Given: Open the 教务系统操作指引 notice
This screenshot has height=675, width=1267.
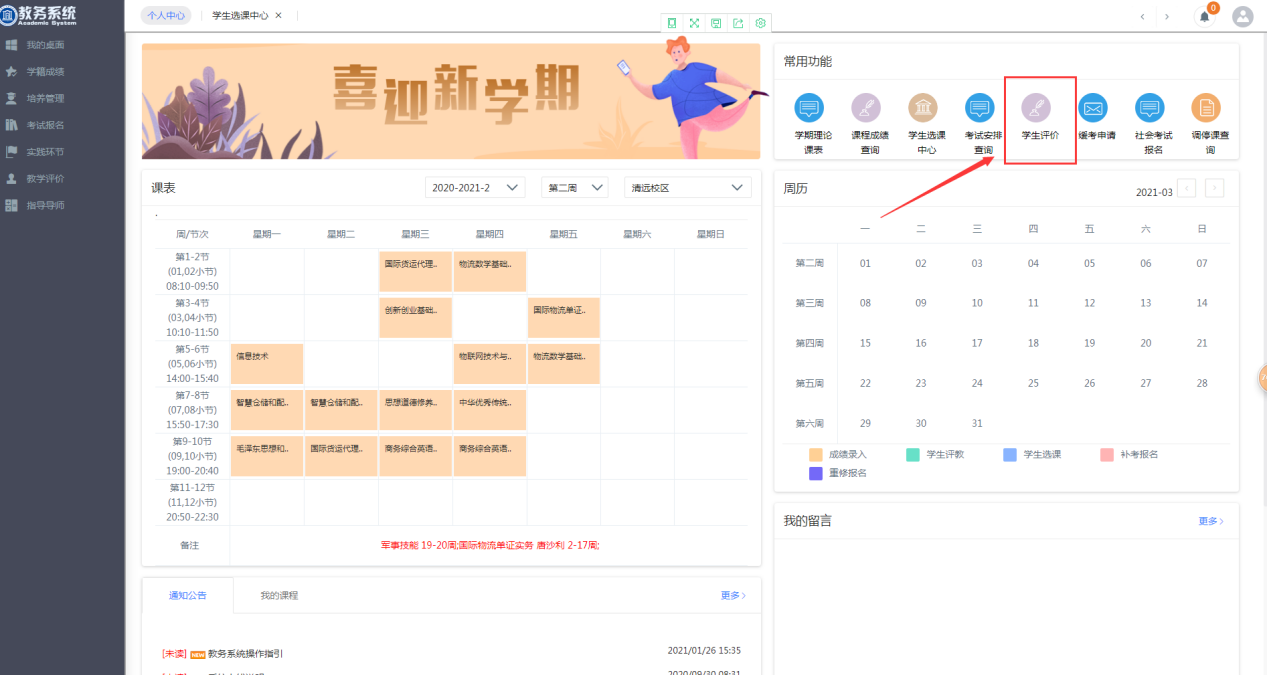Looking at the screenshot, I should point(245,653).
